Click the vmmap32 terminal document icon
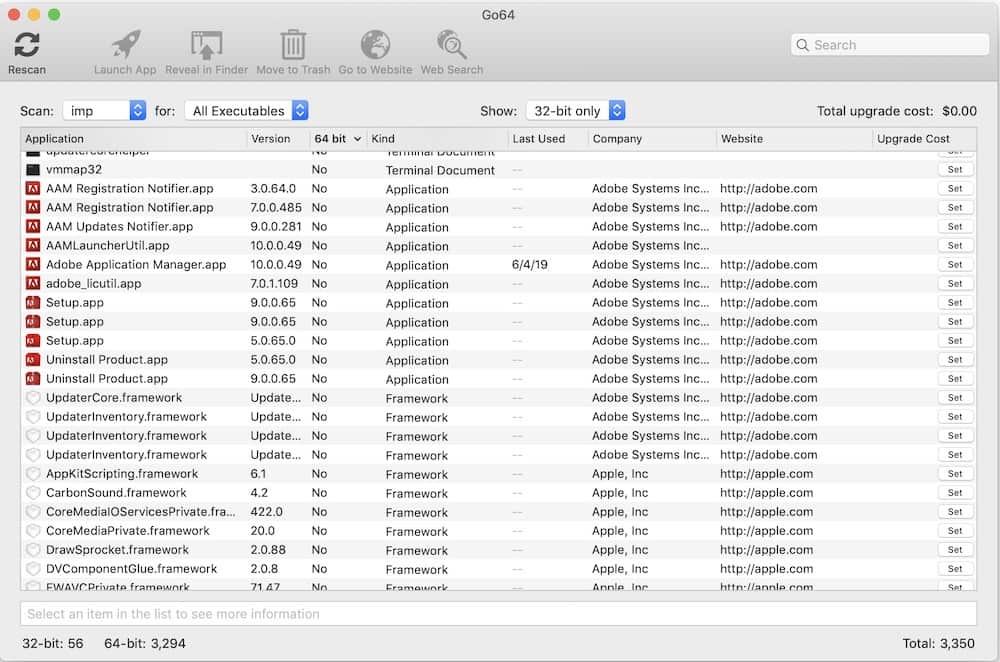Screen dimensions: 1000x662 pos(33,170)
